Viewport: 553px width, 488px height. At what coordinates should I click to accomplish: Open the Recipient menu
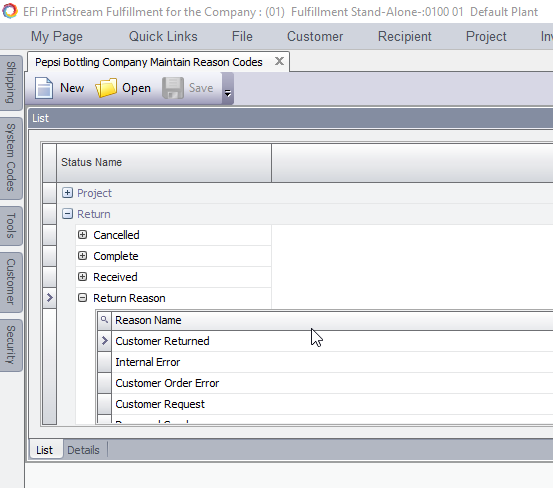(405, 36)
